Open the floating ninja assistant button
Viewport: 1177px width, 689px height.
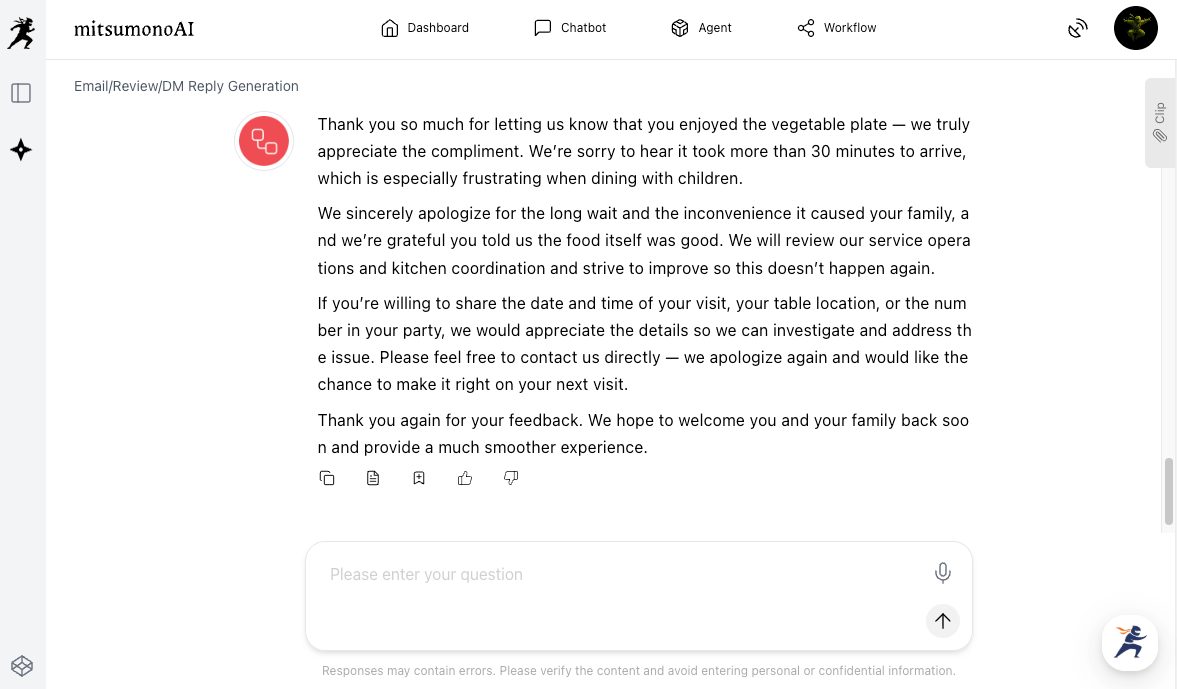(1130, 642)
